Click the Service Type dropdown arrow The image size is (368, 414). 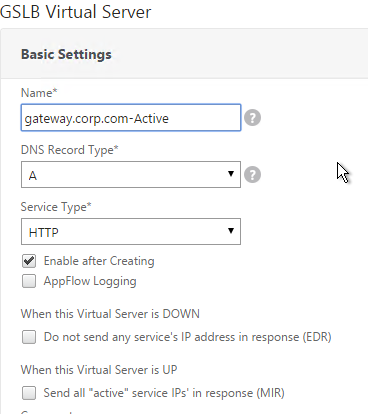[231, 231]
